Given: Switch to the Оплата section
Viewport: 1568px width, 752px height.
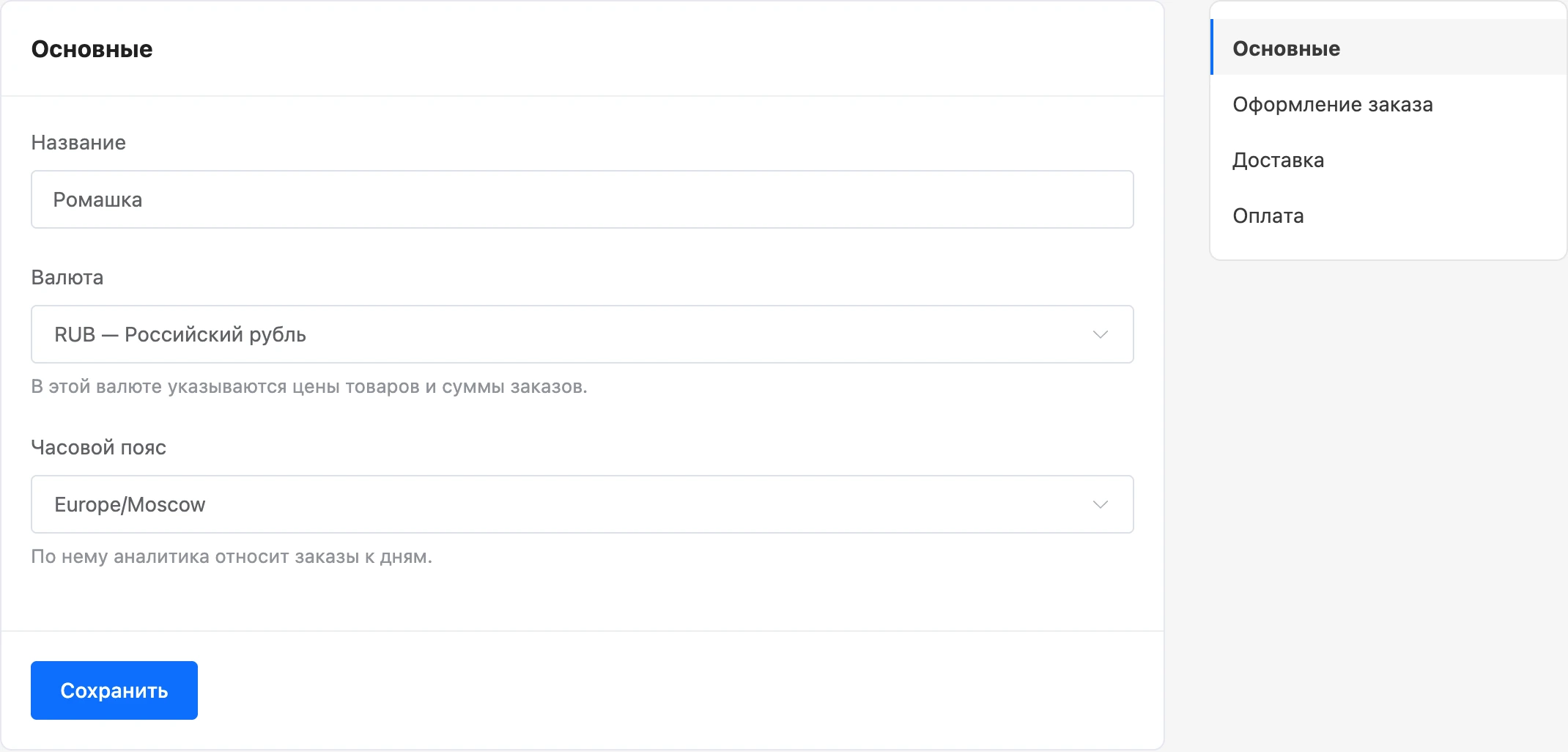Looking at the screenshot, I should pos(1388,215).
